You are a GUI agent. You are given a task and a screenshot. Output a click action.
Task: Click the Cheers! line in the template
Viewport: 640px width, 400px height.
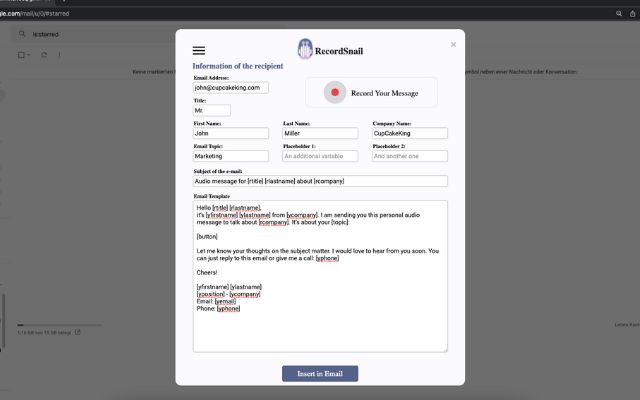point(207,273)
